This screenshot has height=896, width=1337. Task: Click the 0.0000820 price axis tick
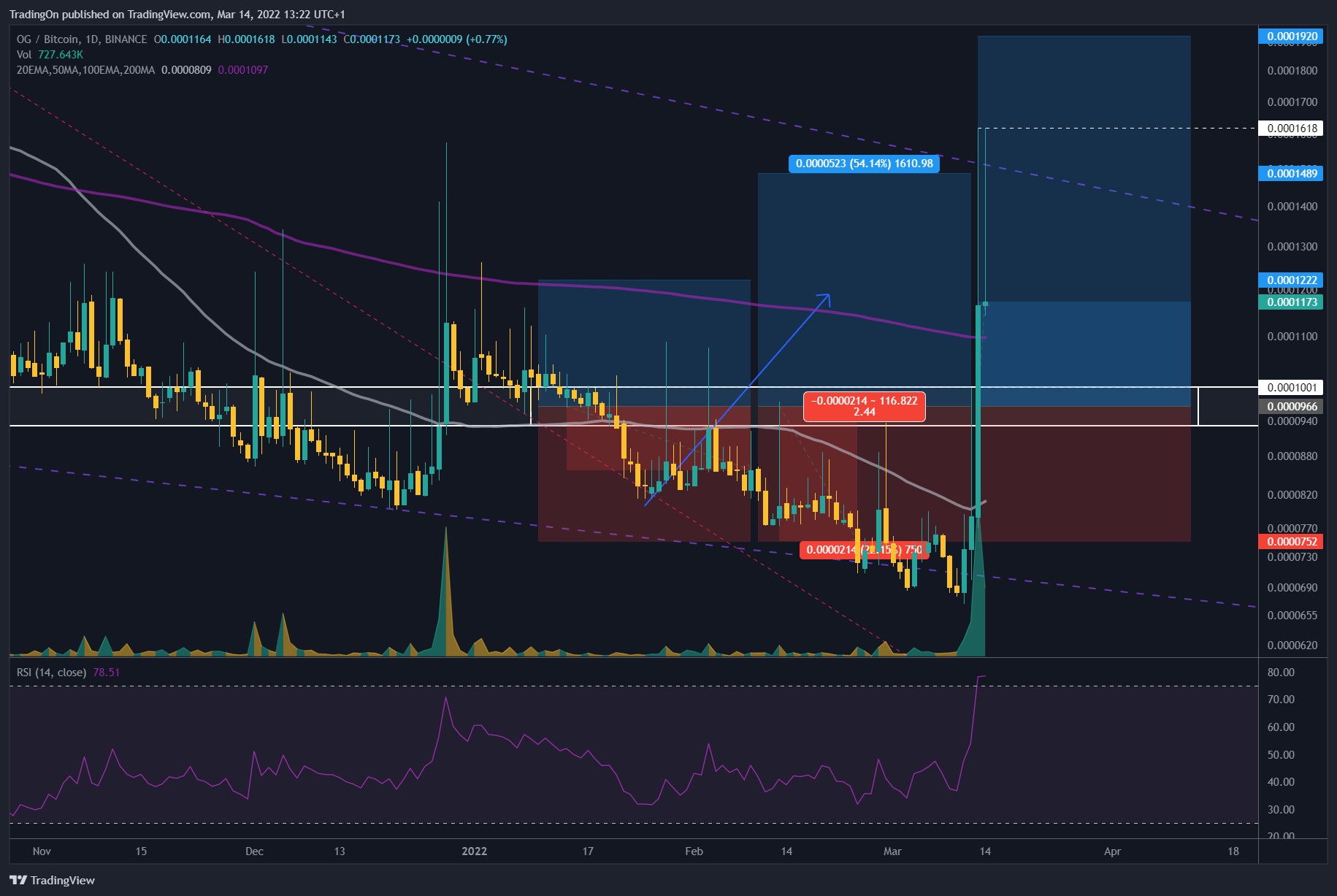click(1292, 495)
